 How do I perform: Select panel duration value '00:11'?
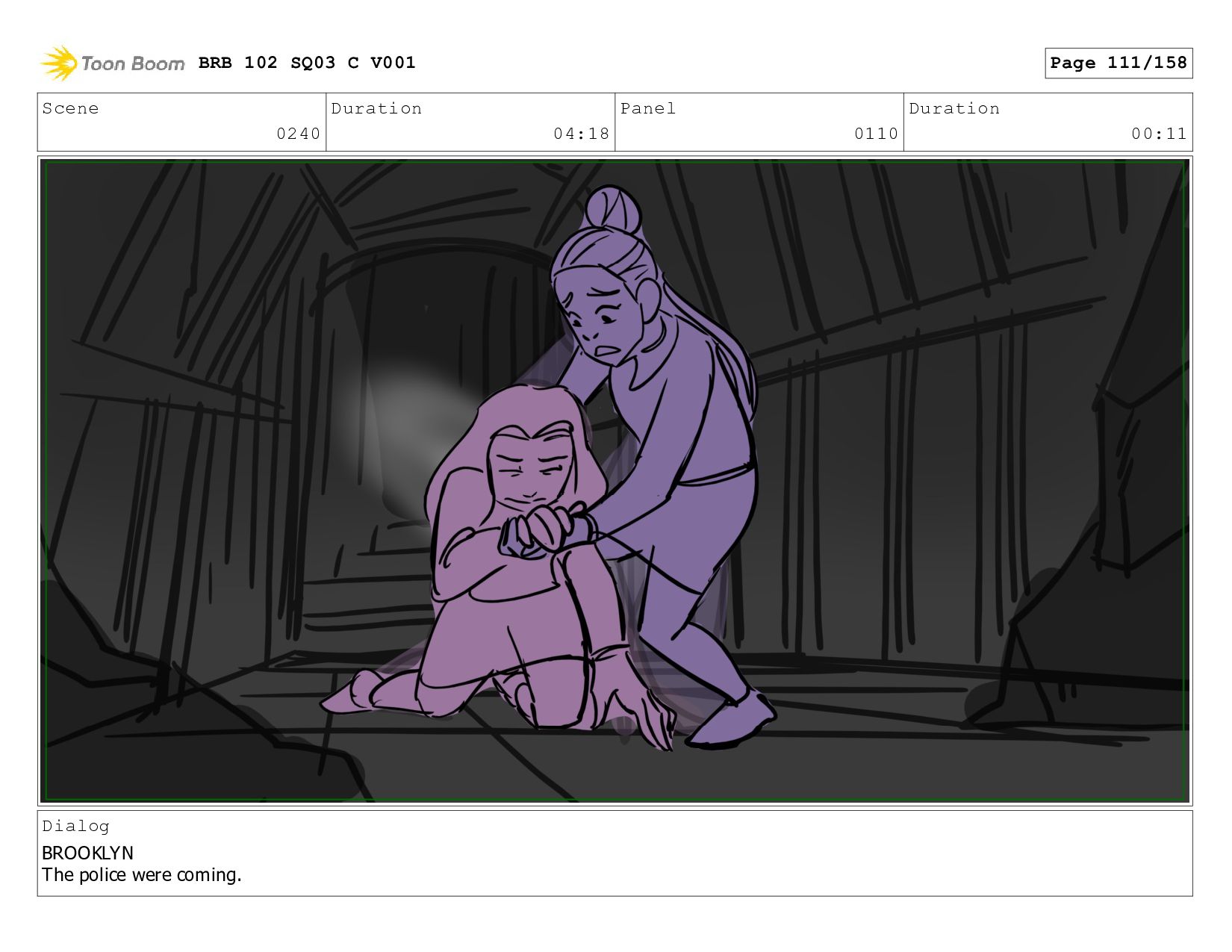(1159, 134)
